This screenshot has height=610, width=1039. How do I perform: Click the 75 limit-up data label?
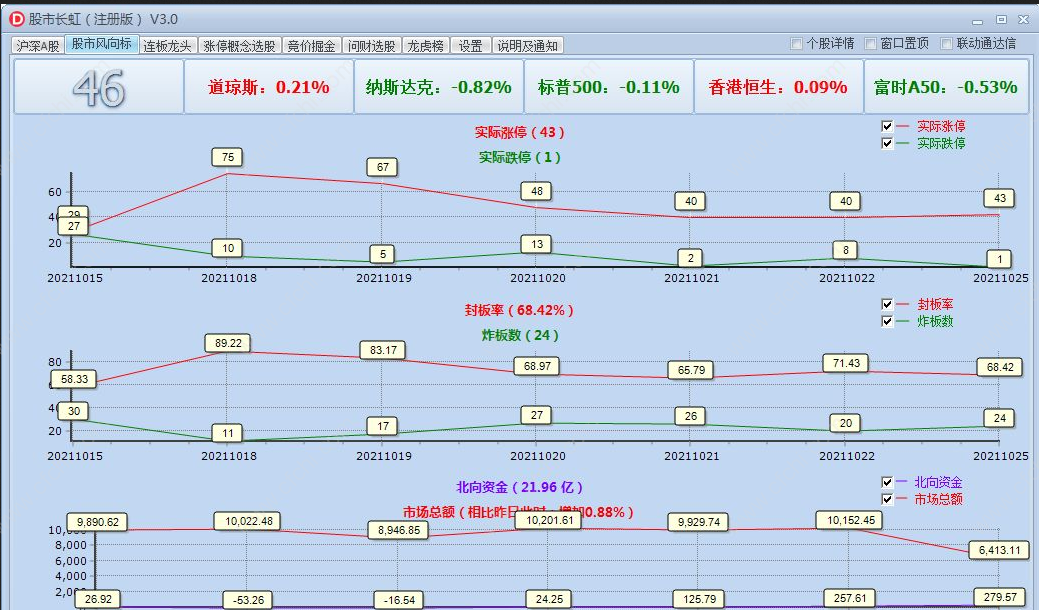click(x=227, y=158)
